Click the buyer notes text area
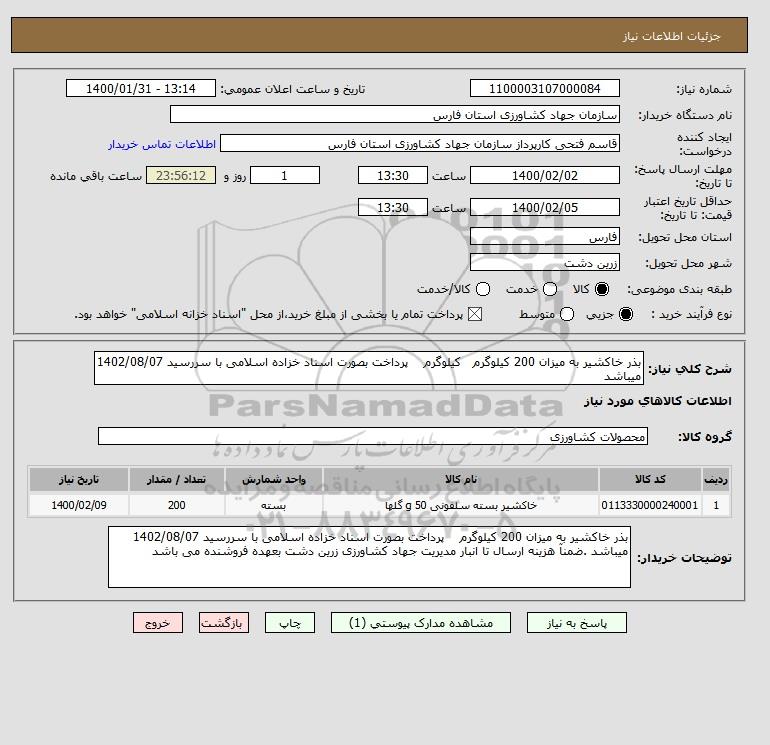 pos(369,557)
